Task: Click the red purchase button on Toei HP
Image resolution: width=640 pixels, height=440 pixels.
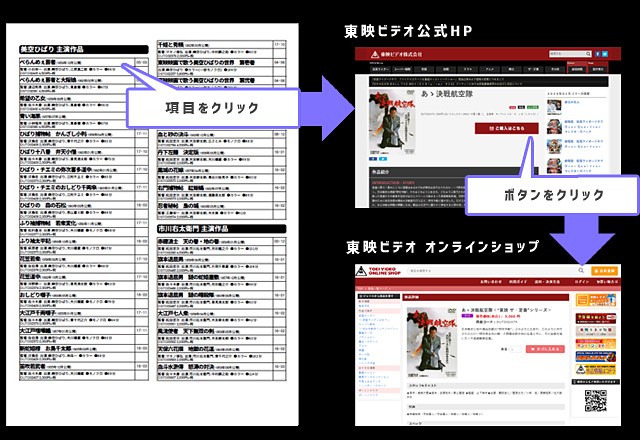Action: (507, 128)
